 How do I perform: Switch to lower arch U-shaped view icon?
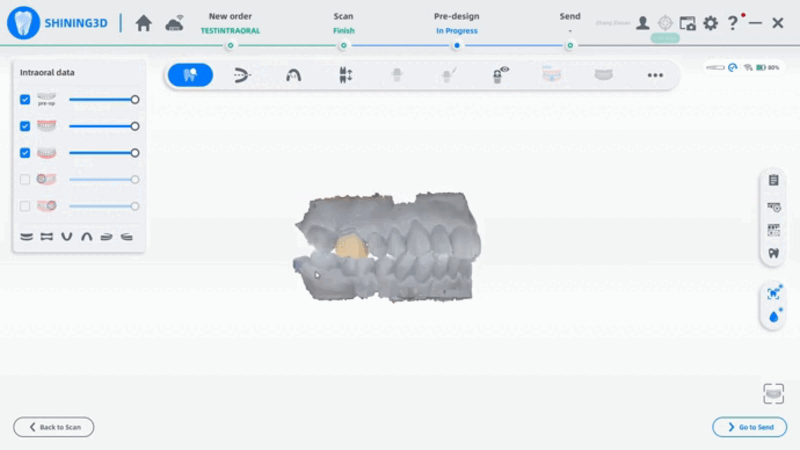66,237
